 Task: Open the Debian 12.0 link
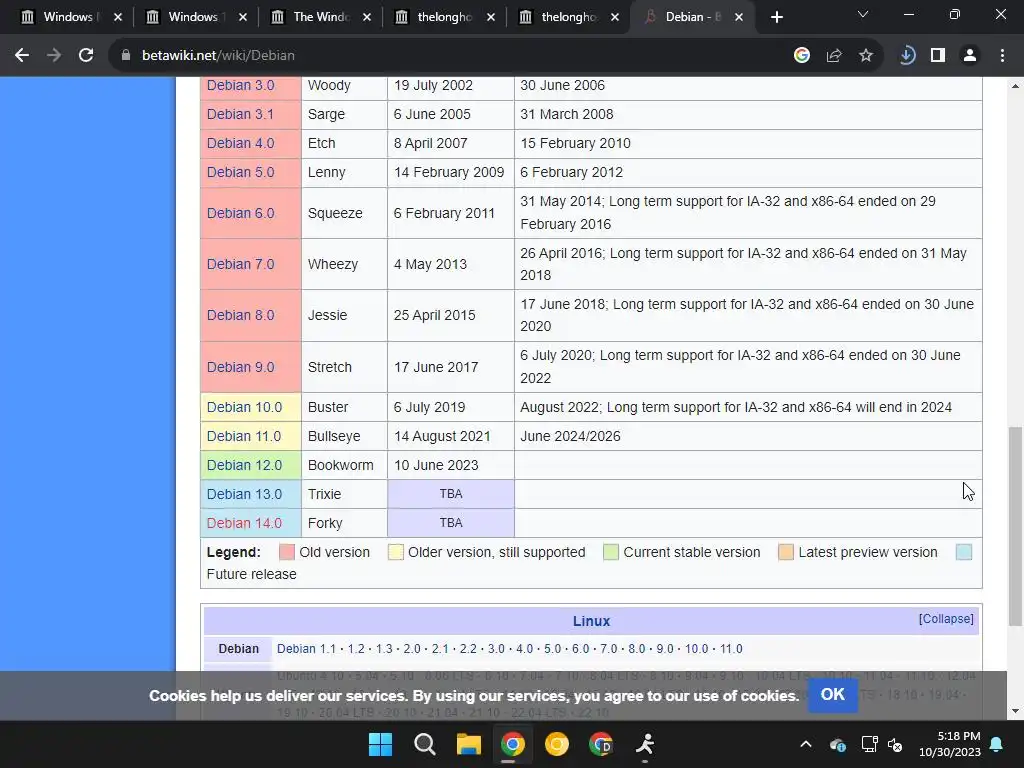(x=244, y=465)
